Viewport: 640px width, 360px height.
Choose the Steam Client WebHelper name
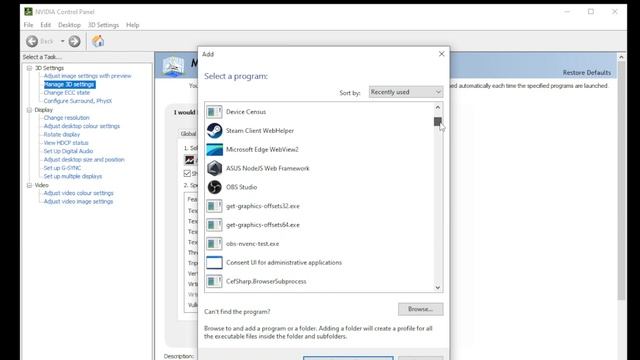click(260, 131)
